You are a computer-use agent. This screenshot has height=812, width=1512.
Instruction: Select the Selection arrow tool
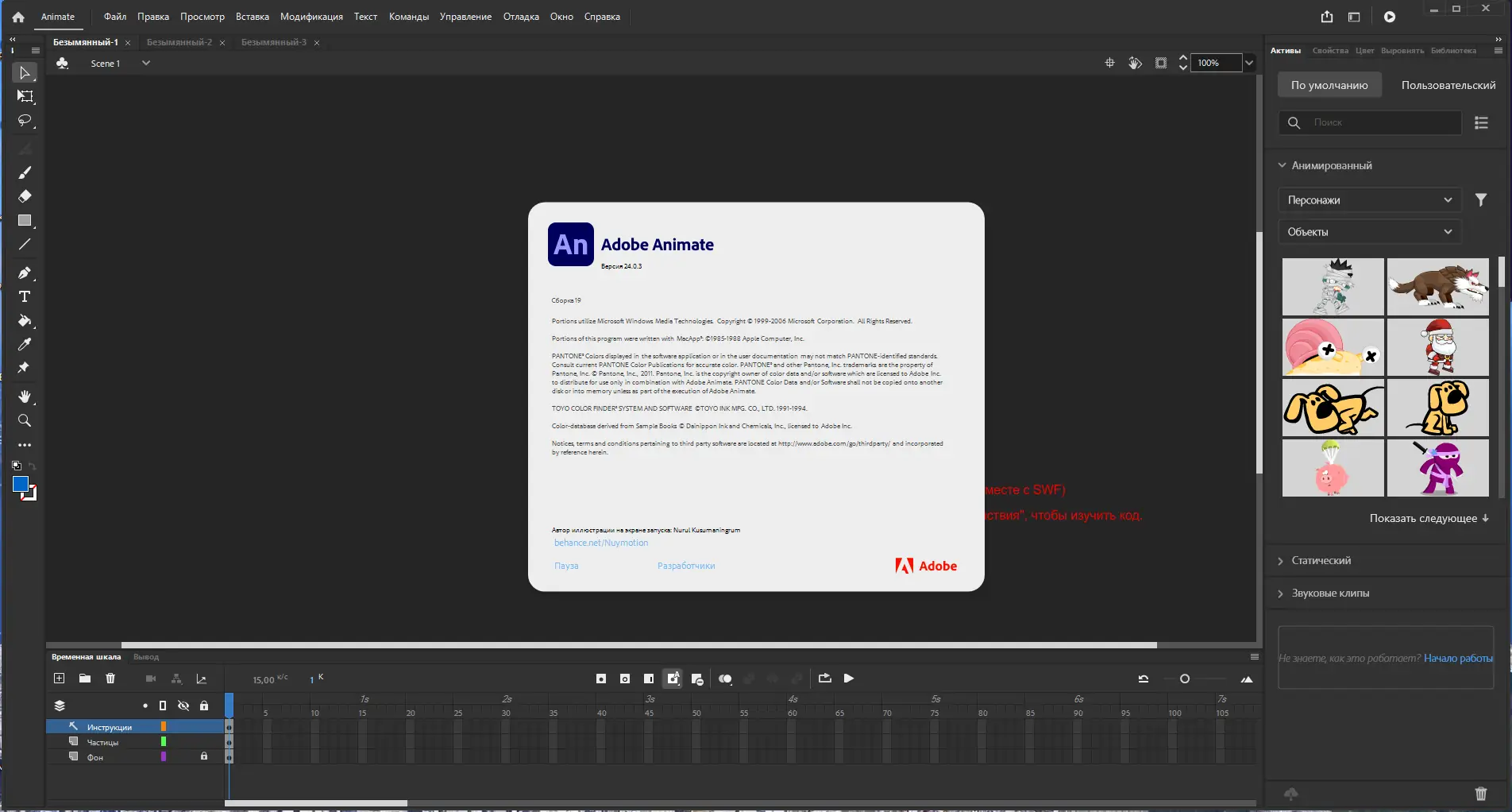click(x=25, y=73)
